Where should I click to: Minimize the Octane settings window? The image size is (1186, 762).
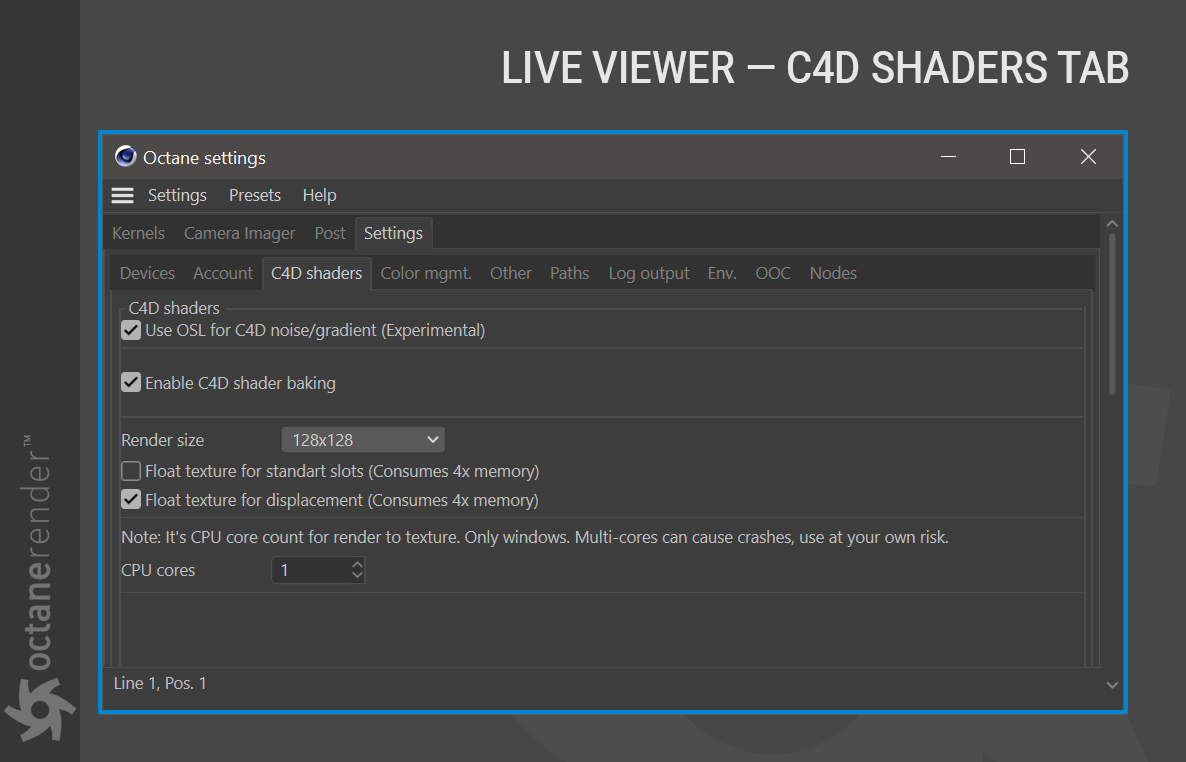click(948, 157)
